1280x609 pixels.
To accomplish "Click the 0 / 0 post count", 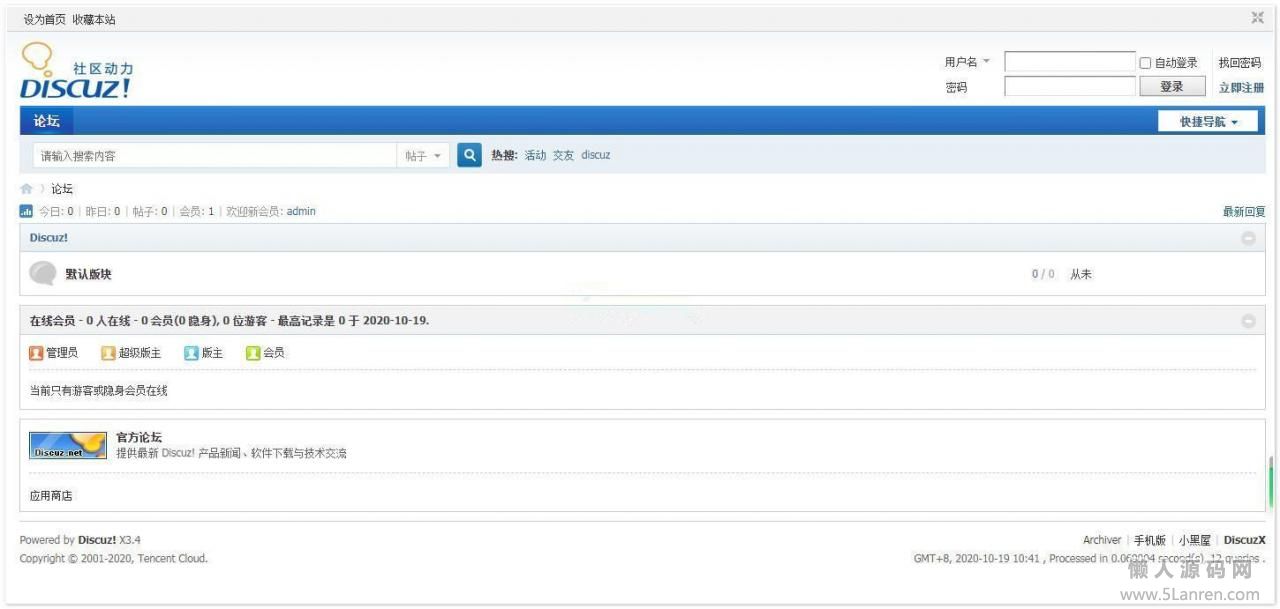I will click(1043, 274).
